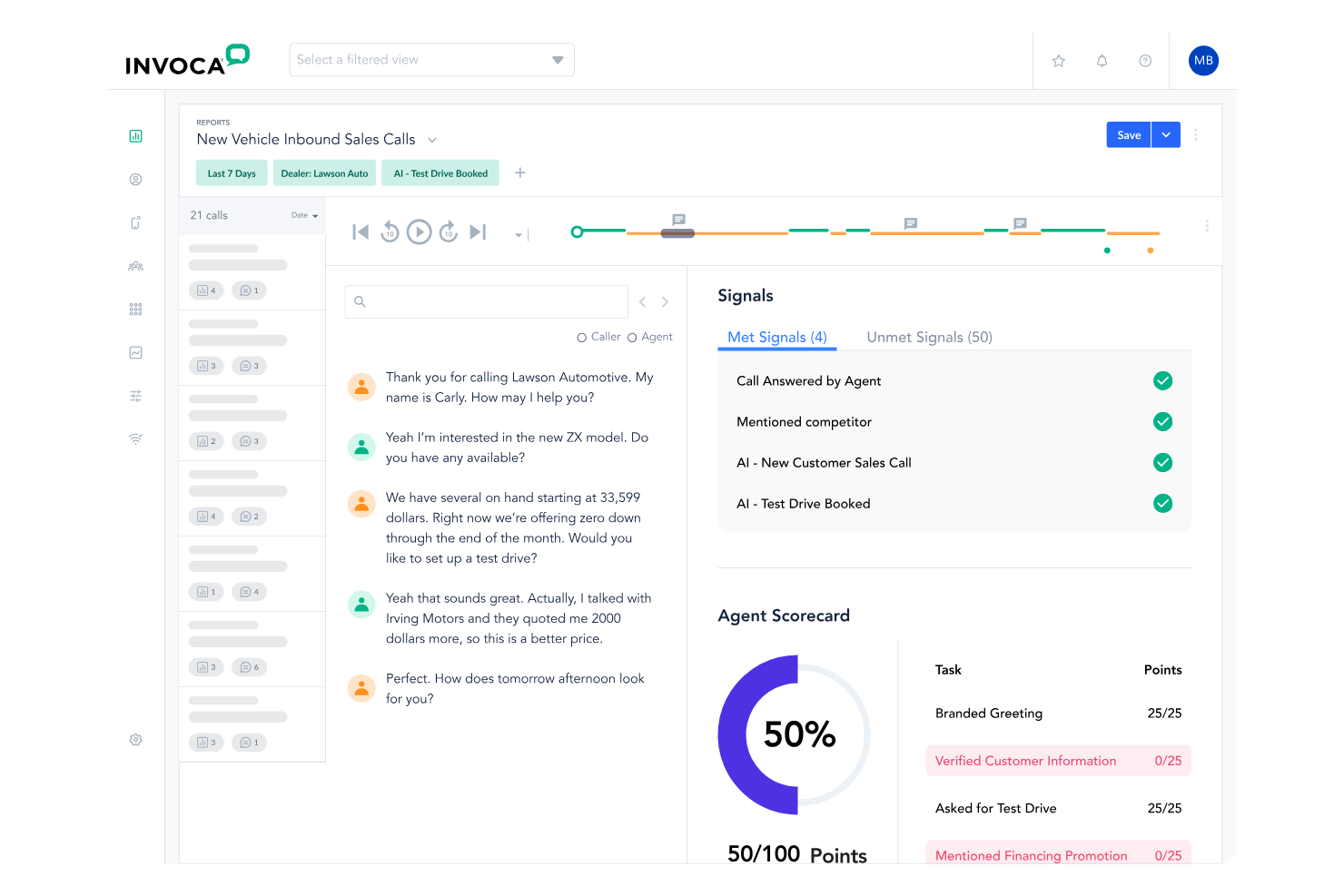This screenshot has height=896, width=1344.
Task: Click the magnifier icon in transcript search
Action: click(360, 301)
